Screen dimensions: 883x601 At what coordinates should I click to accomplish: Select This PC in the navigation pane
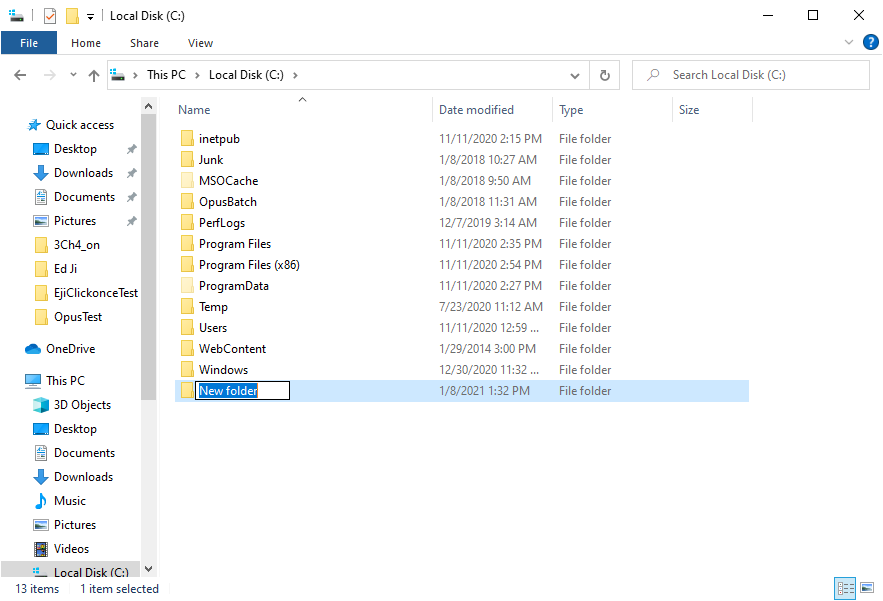pyautogui.click(x=65, y=381)
